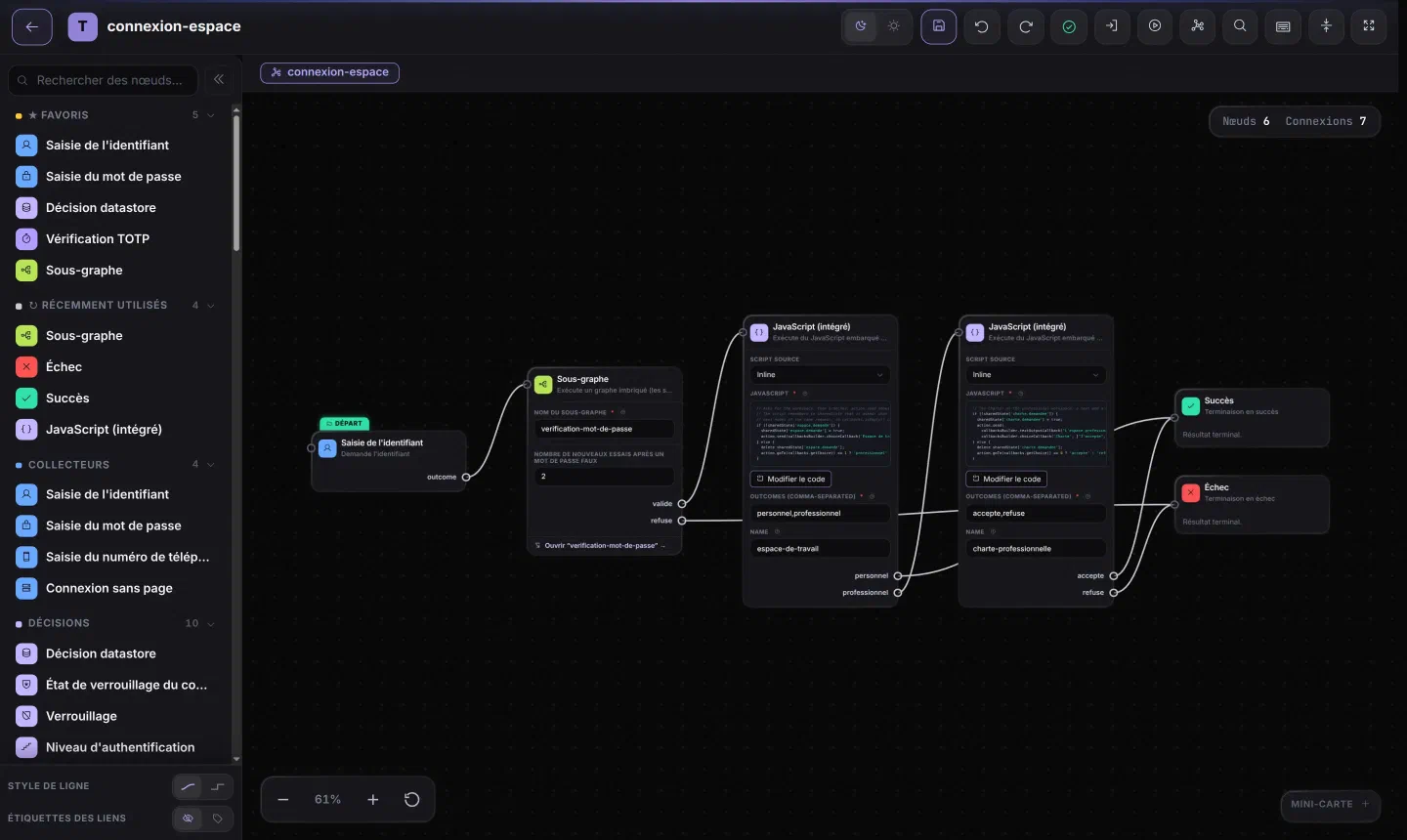Select Décision datastore under Favoris
This screenshot has height=840, width=1407.
(115, 207)
